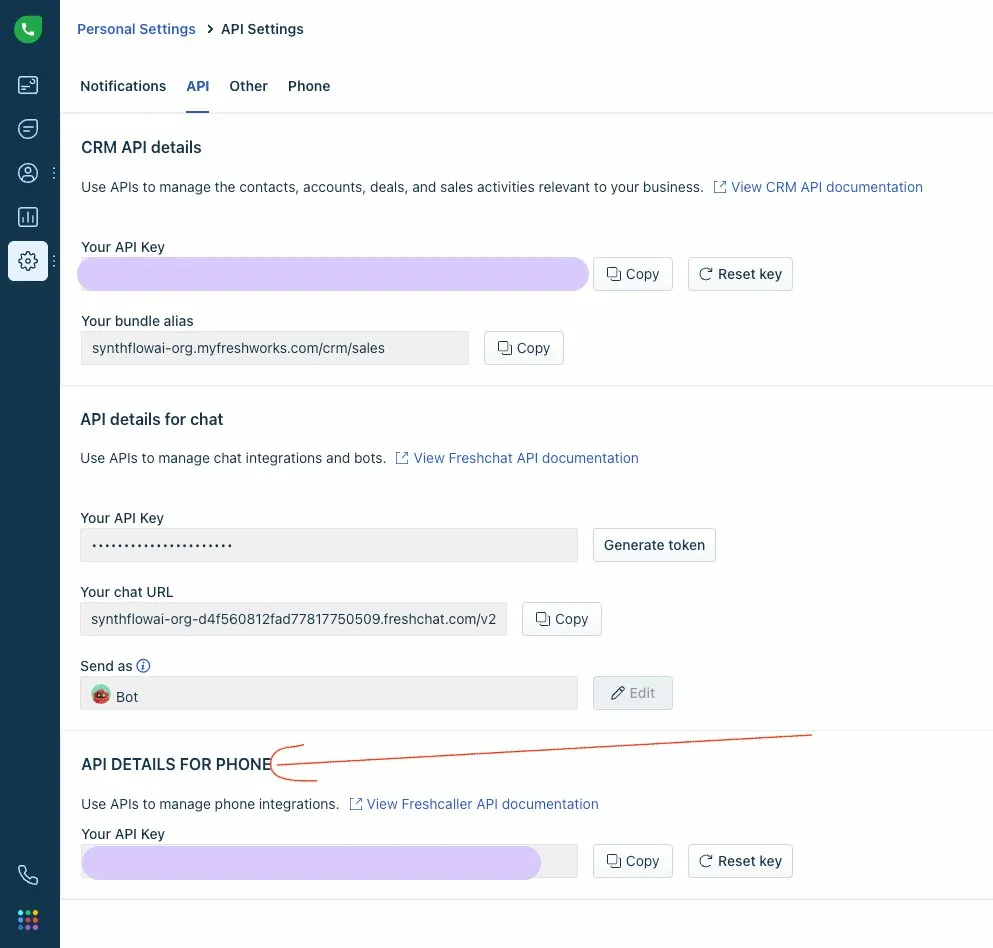993x948 pixels.
Task: Edit the Send as setting
Action: click(633, 693)
